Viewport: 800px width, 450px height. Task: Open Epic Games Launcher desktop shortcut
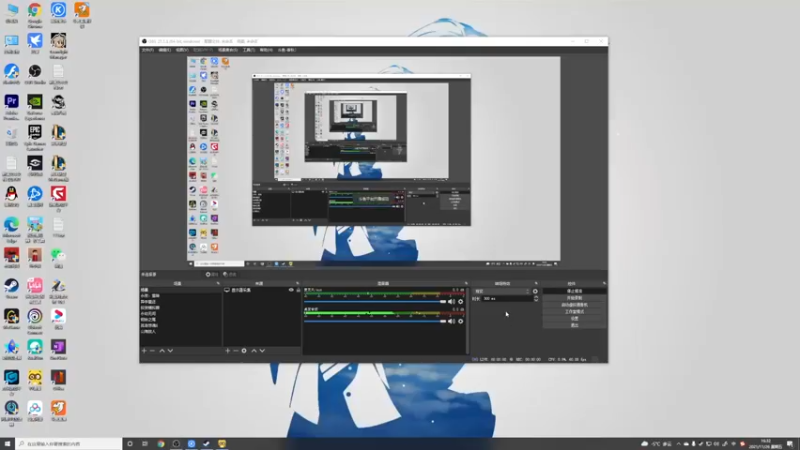pos(35,137)
